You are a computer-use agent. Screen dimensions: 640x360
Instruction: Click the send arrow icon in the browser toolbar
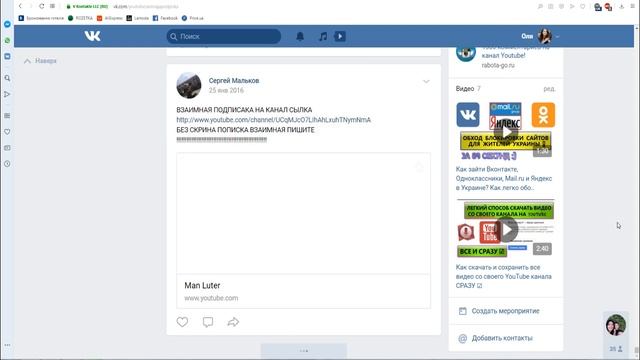[572, 7]
